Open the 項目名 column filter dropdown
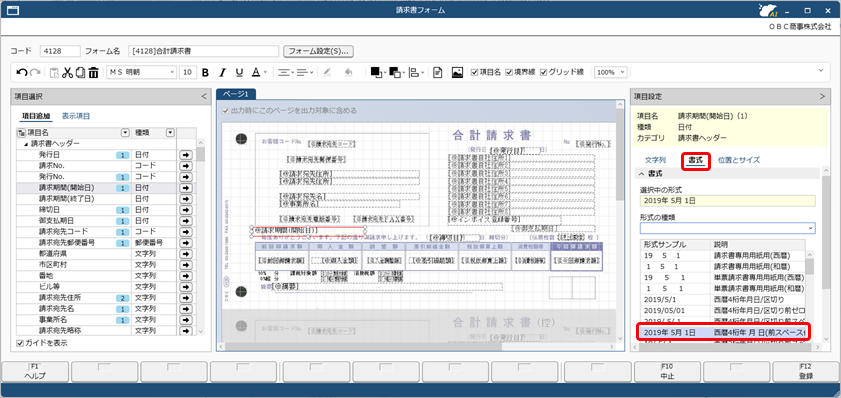 tap(125, 132)
